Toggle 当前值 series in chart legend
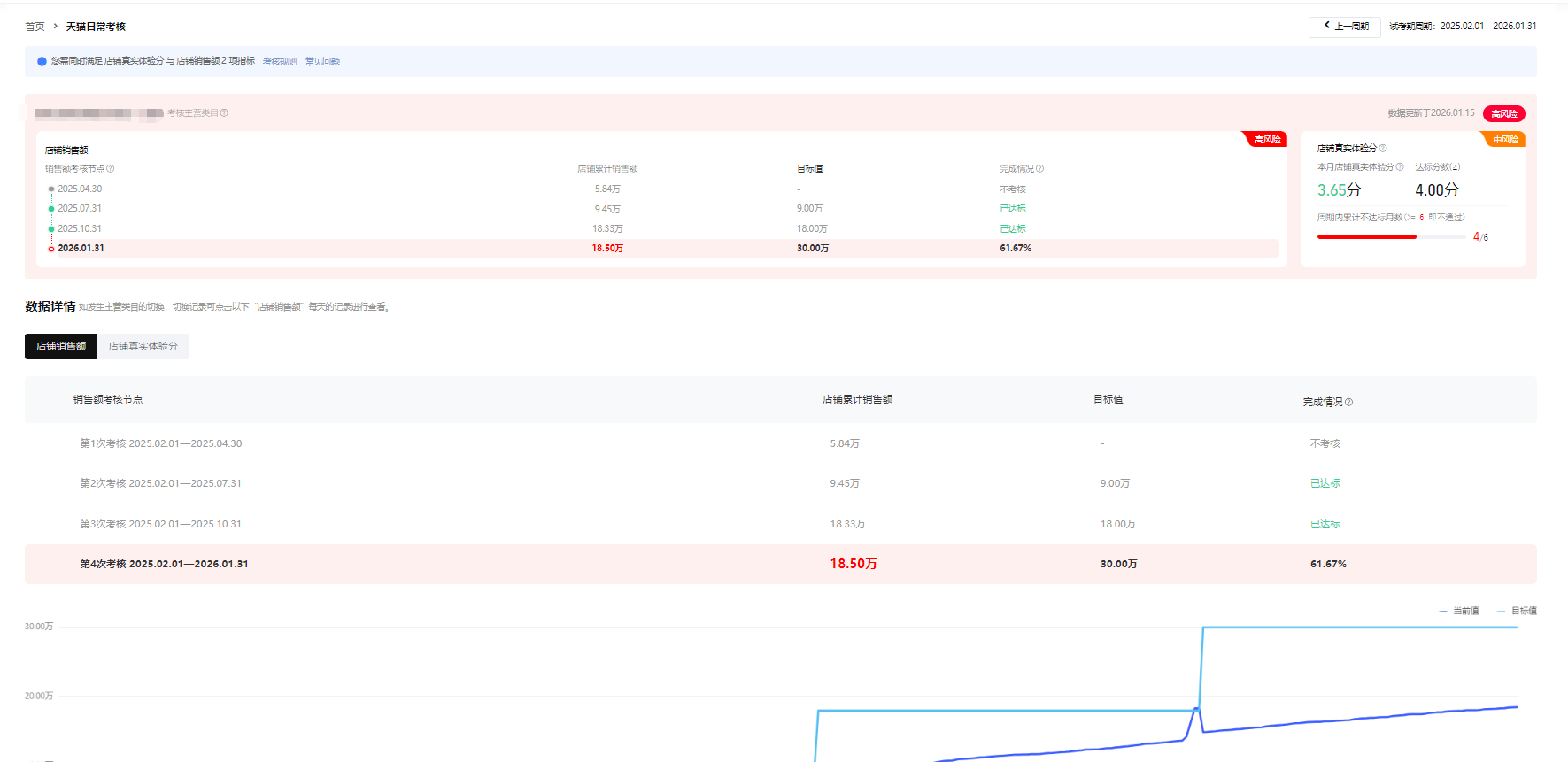The height and width of the screenshot is (762, 1568). pos(1459,611)
